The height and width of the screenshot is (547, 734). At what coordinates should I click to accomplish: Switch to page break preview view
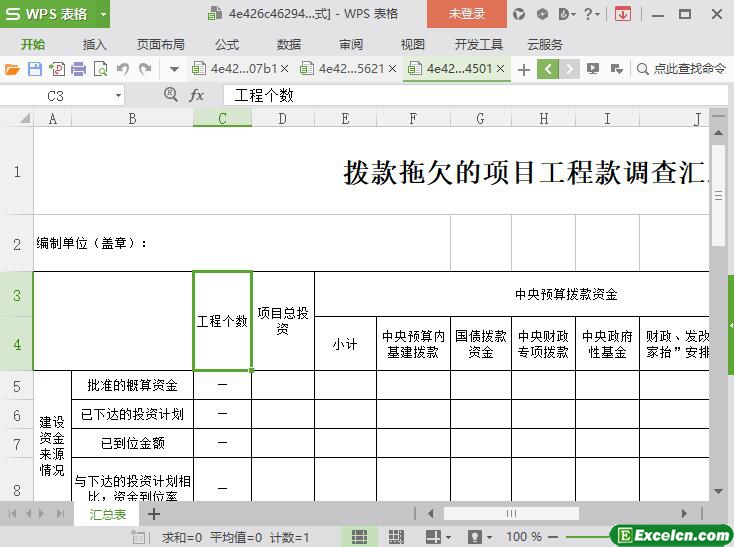396,537
